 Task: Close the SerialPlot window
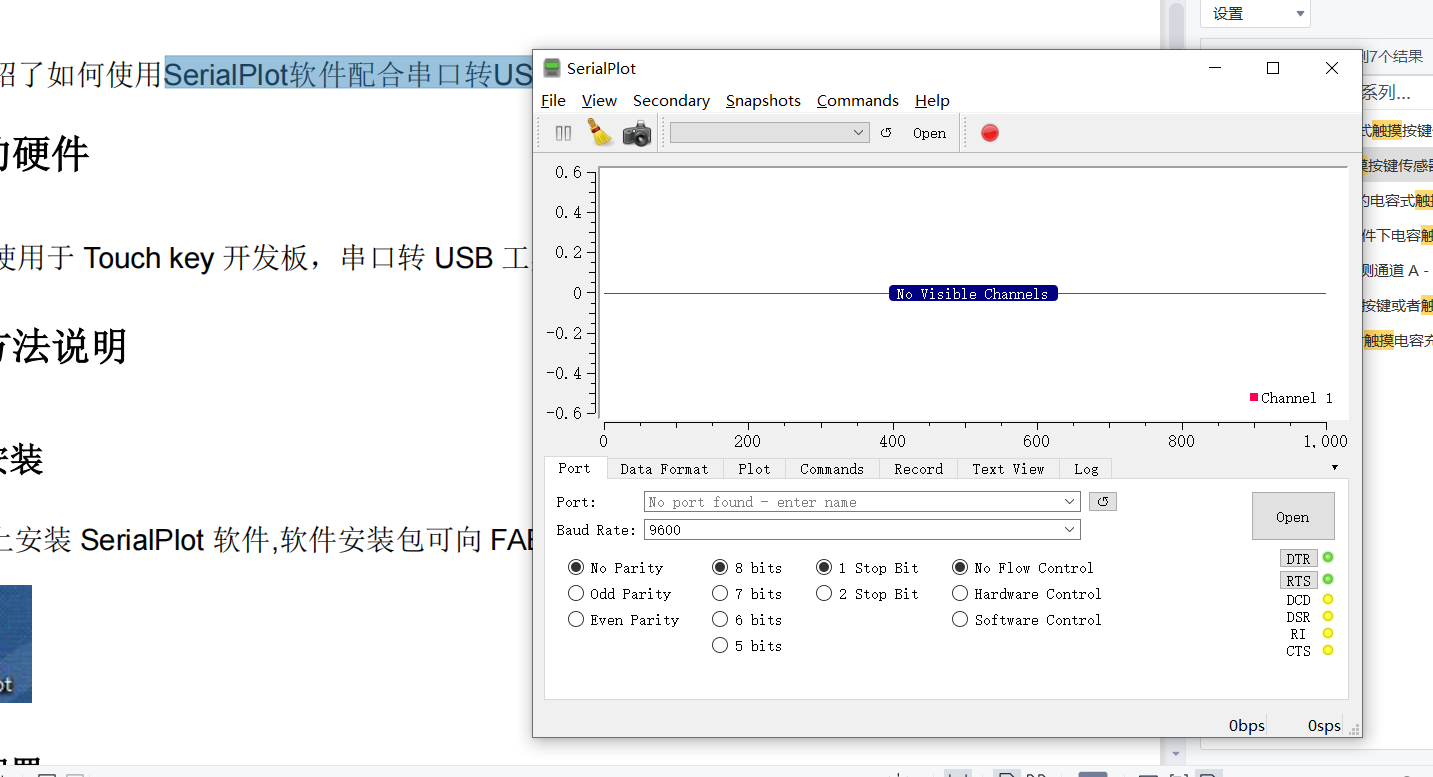pyautogui.click(x=1332, y=68)
